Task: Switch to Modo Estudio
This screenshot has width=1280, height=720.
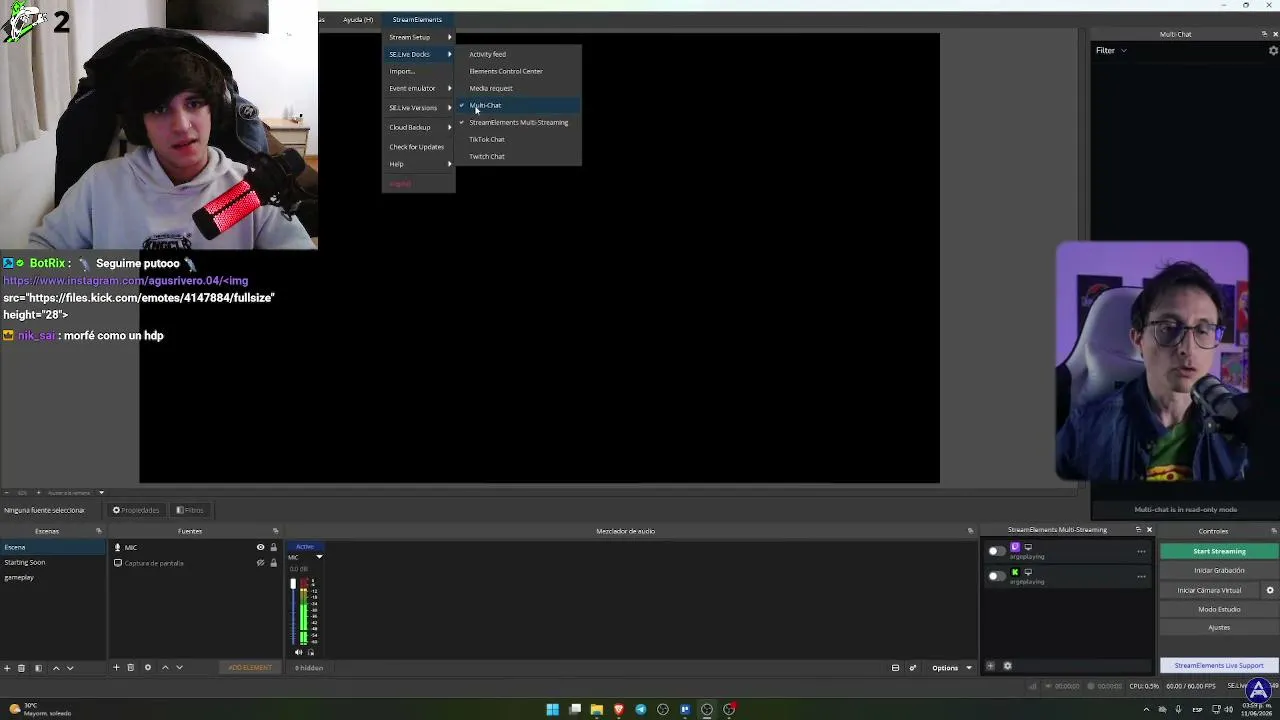Action: [x=1219, y=609]
